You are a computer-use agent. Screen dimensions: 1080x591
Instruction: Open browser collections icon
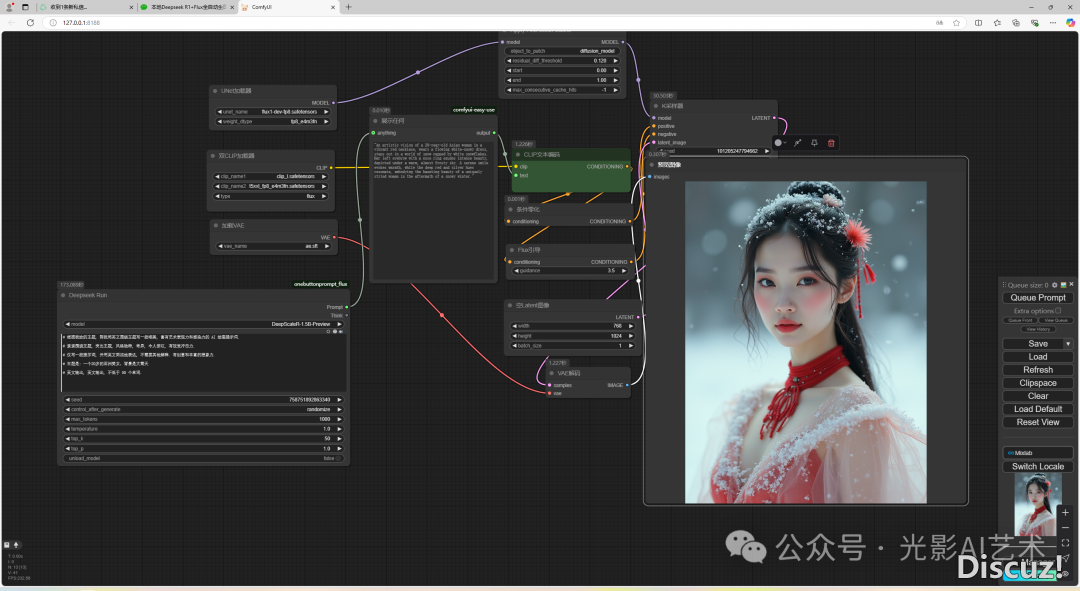coord(1015,23)
